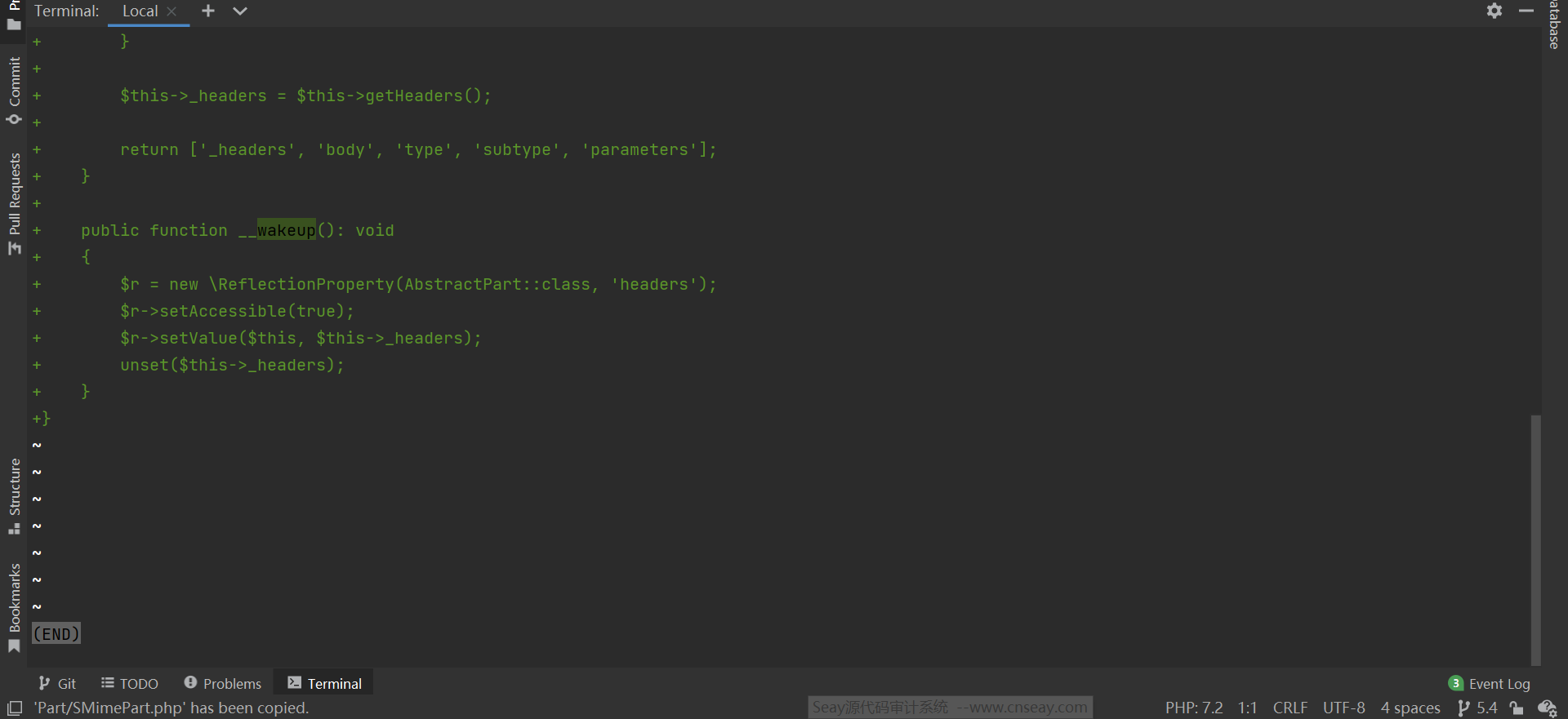1568x719 pixels.
Task: Click the Project folder sidebar icon
Action: (x=14, y=24)
